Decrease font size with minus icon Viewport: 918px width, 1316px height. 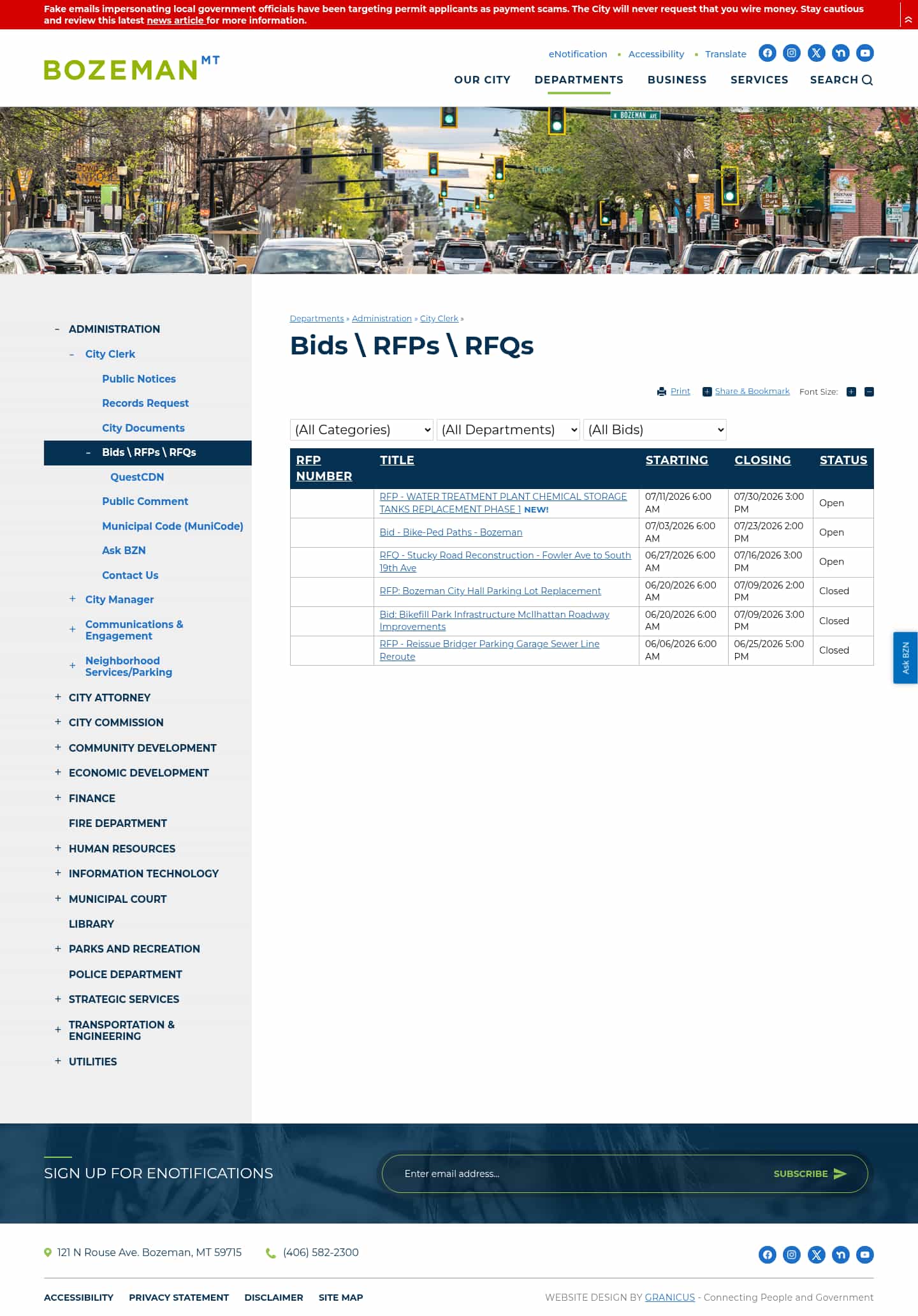tap(869, 391)
